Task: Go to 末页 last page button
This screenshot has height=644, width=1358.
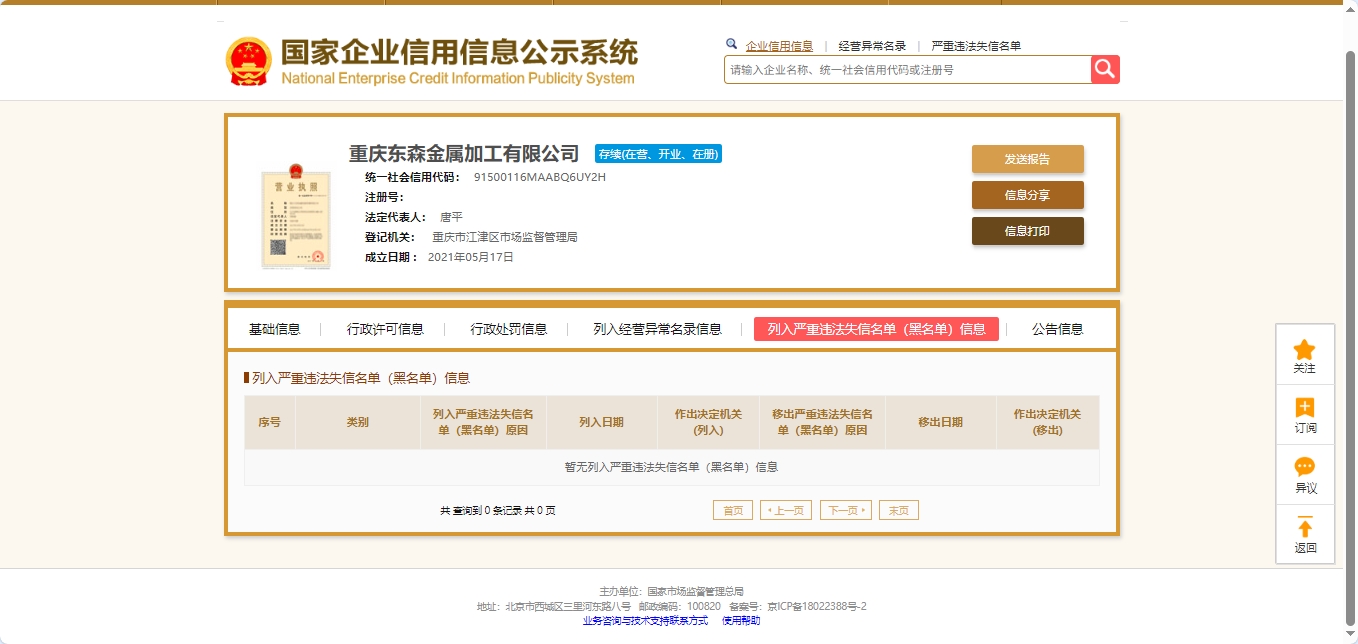Action: coord(898,510)
